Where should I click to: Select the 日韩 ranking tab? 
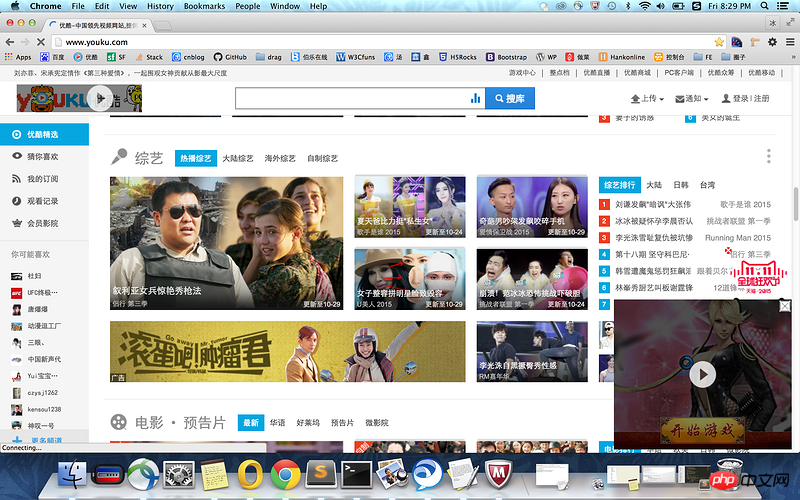click(x=681, y=185)
